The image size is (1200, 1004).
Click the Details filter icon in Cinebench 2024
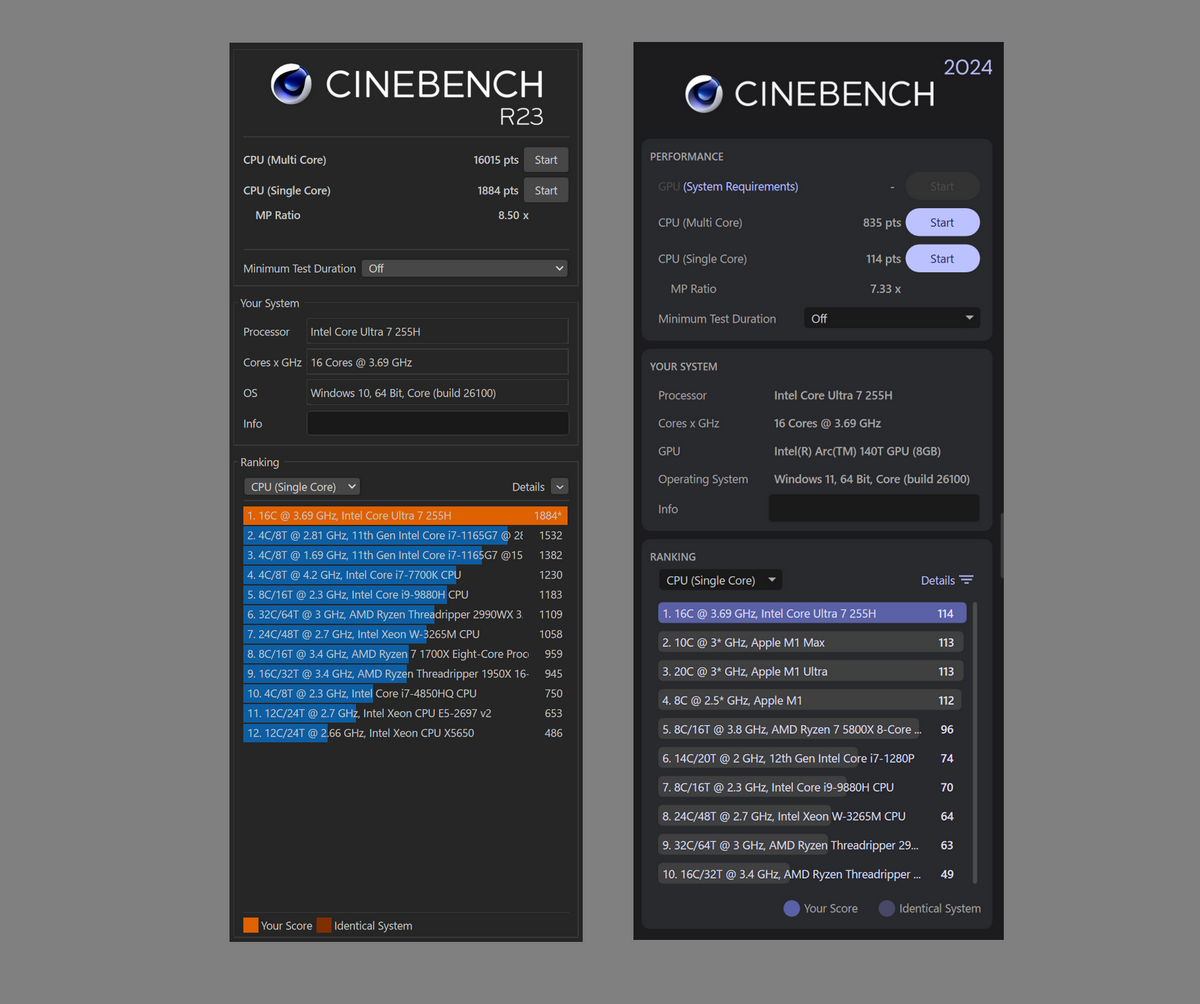(x=966, y=580)
